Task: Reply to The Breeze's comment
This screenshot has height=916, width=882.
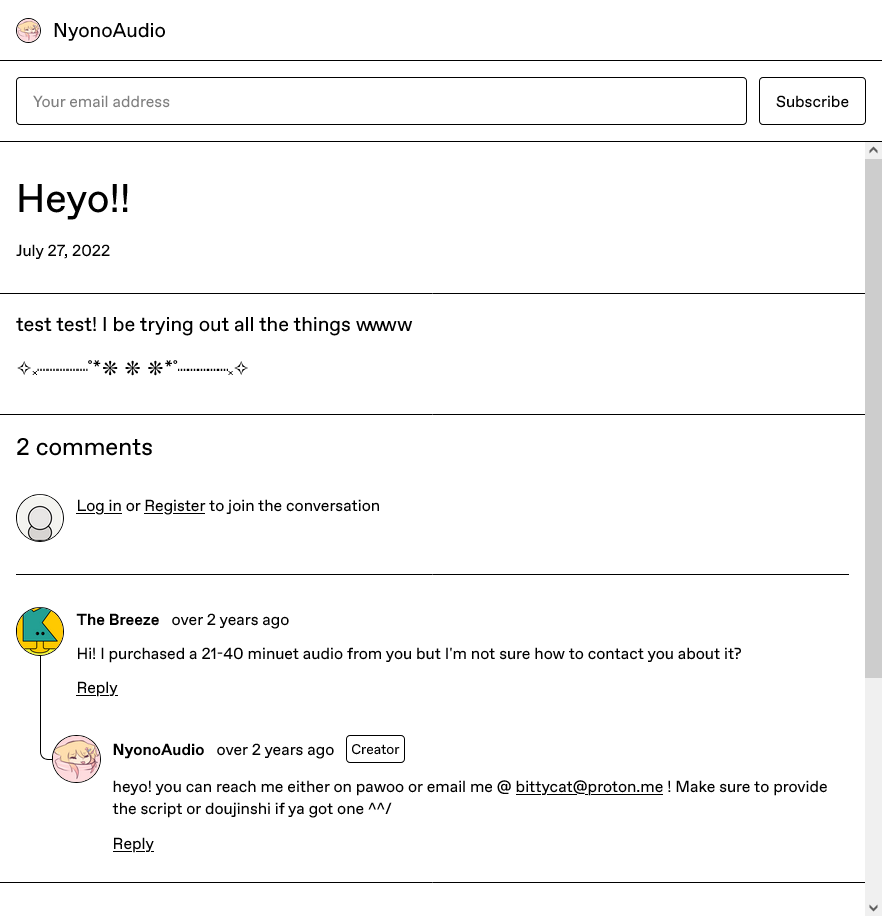Action: pos(97,688)
